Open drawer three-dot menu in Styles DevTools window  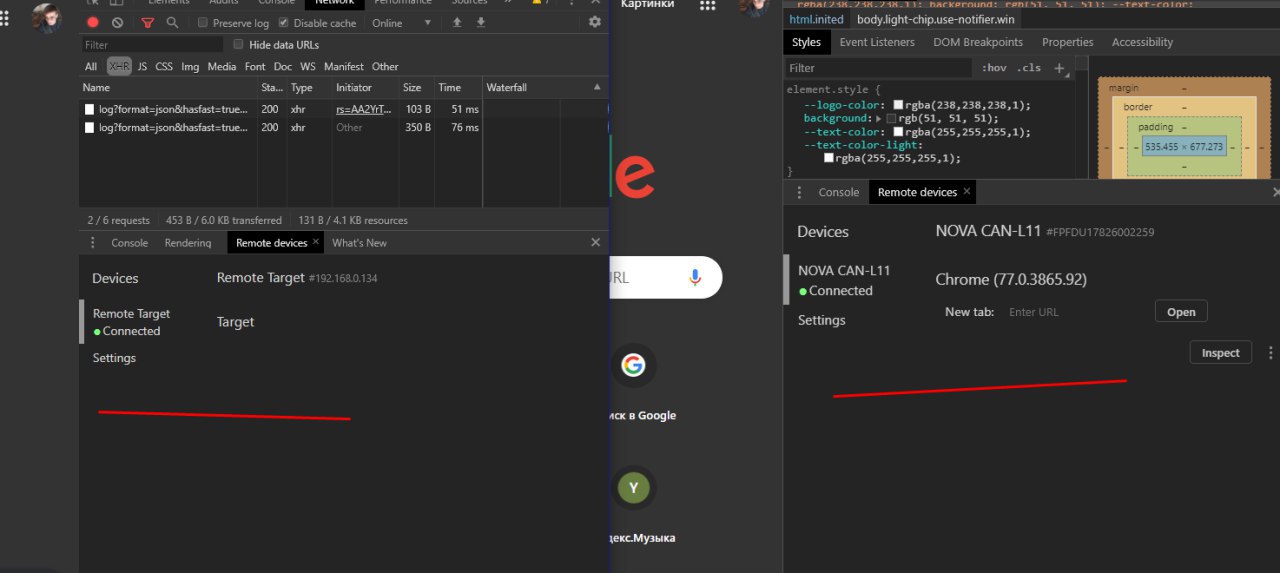(799, 192)
